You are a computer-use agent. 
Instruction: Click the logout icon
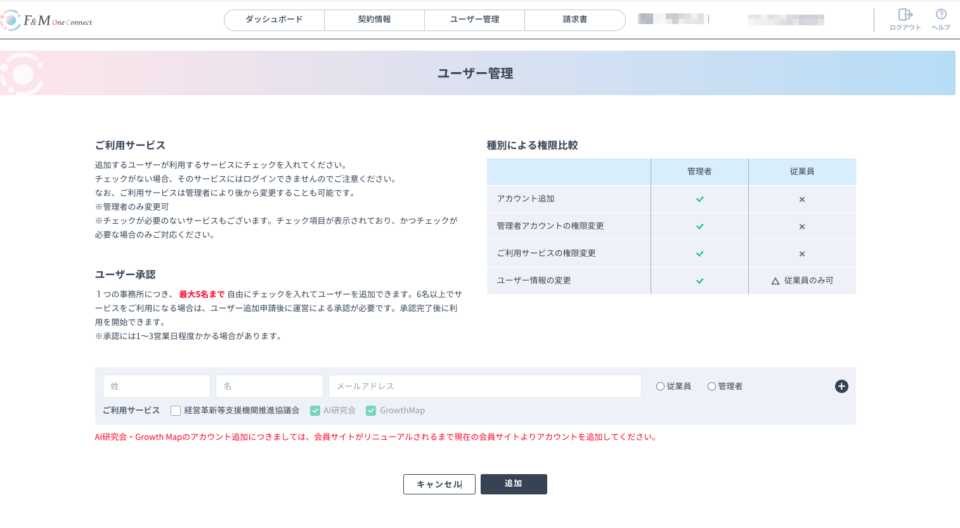905,14
